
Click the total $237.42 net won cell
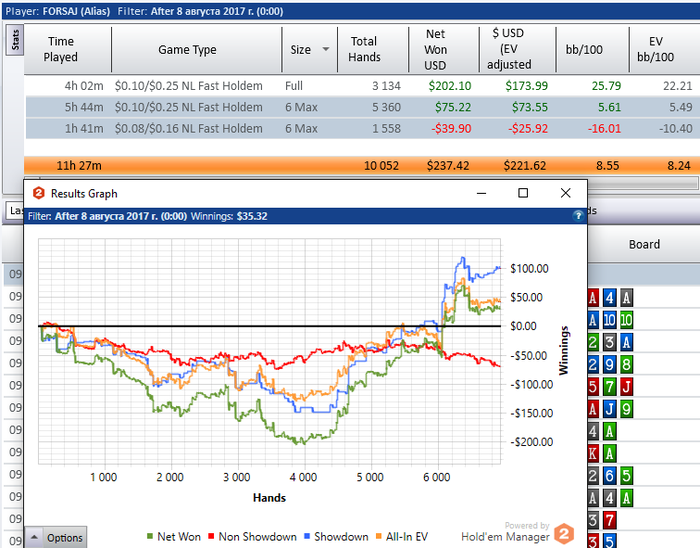pyautogui.click(x=448, y=166)
